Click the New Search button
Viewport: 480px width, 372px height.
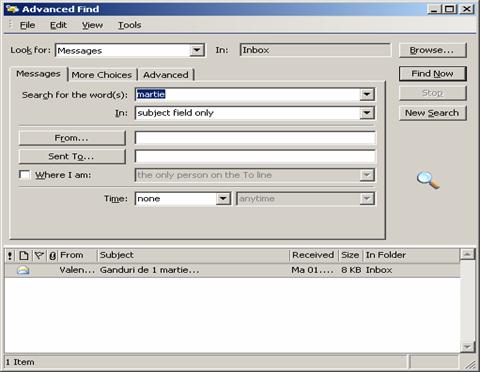tap(432, 113)
